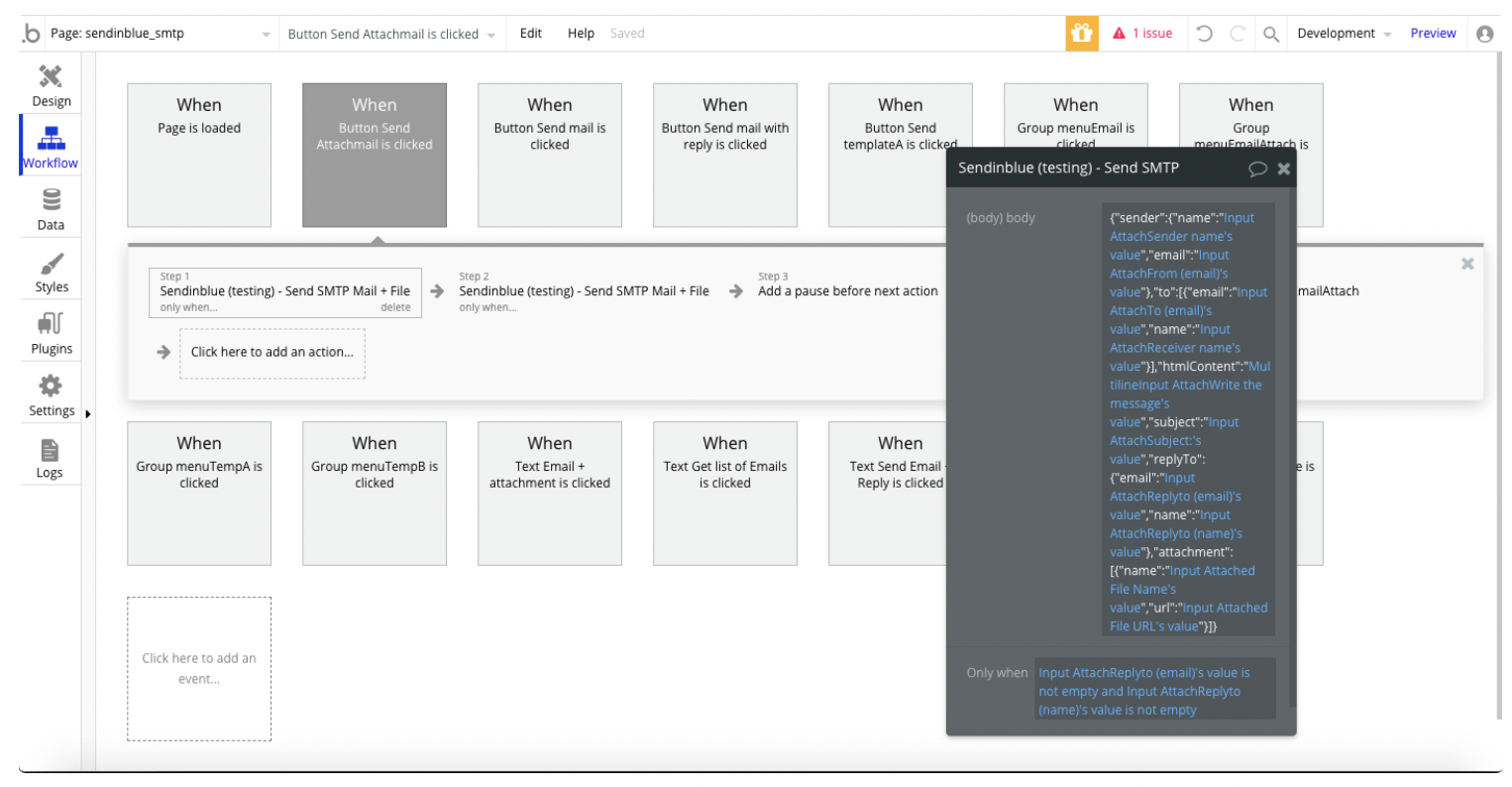The image size is (1512, 787).
Task: Select the Text Email + attachment is clicked event
Action: click(550, 494)
